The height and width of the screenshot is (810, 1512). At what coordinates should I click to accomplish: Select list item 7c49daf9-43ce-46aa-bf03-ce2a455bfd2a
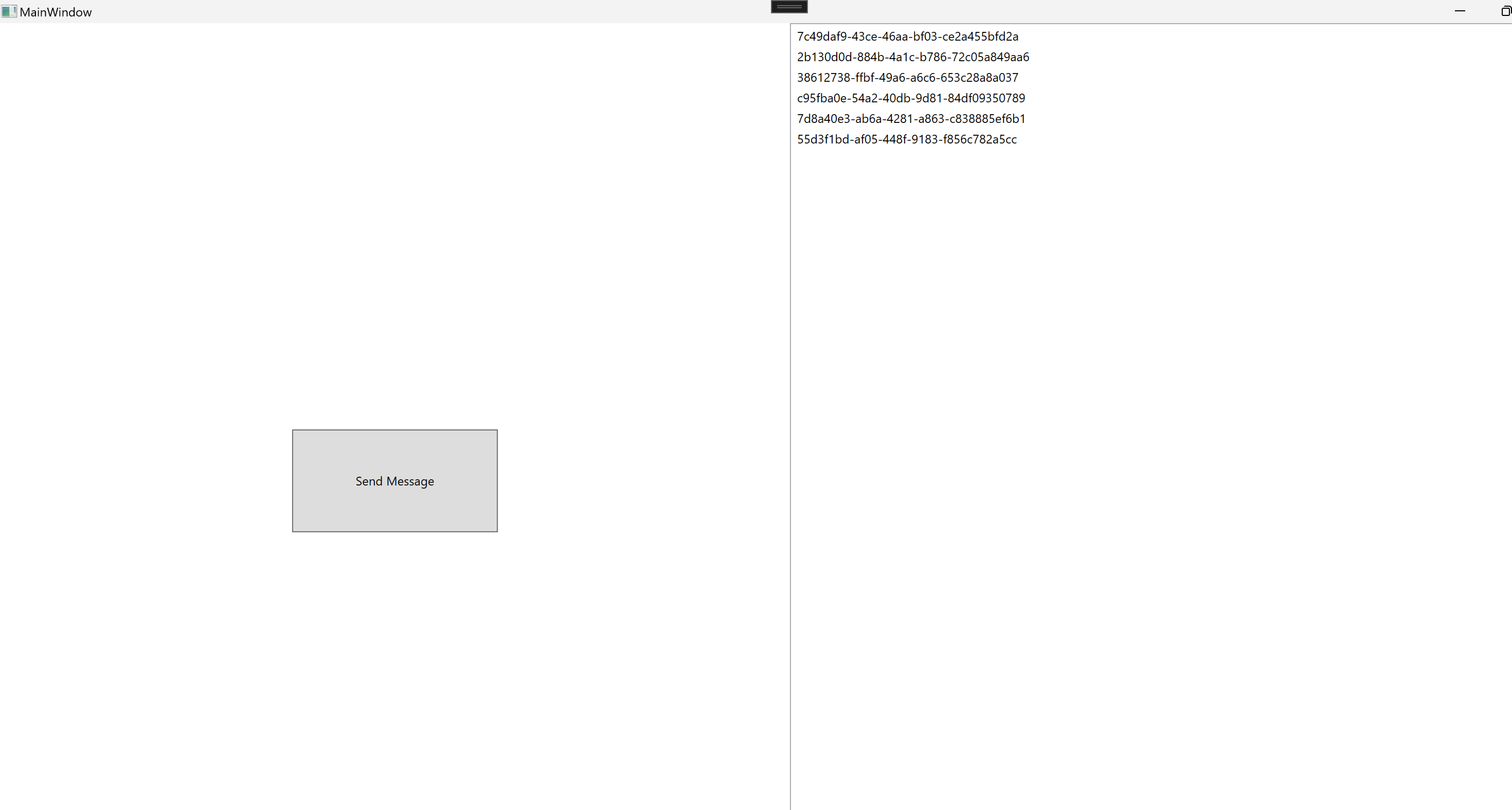point(907,37)
